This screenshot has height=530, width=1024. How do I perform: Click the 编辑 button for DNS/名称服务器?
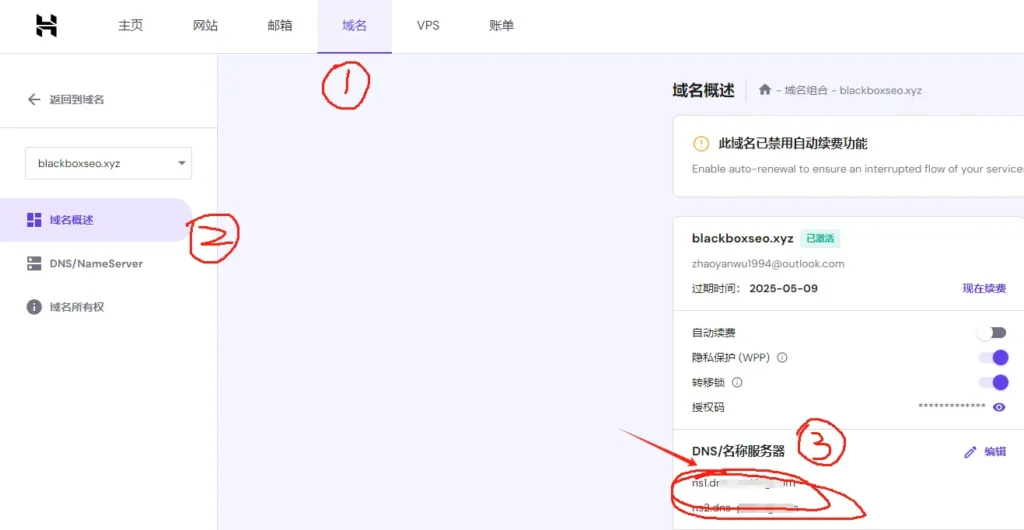985,452
